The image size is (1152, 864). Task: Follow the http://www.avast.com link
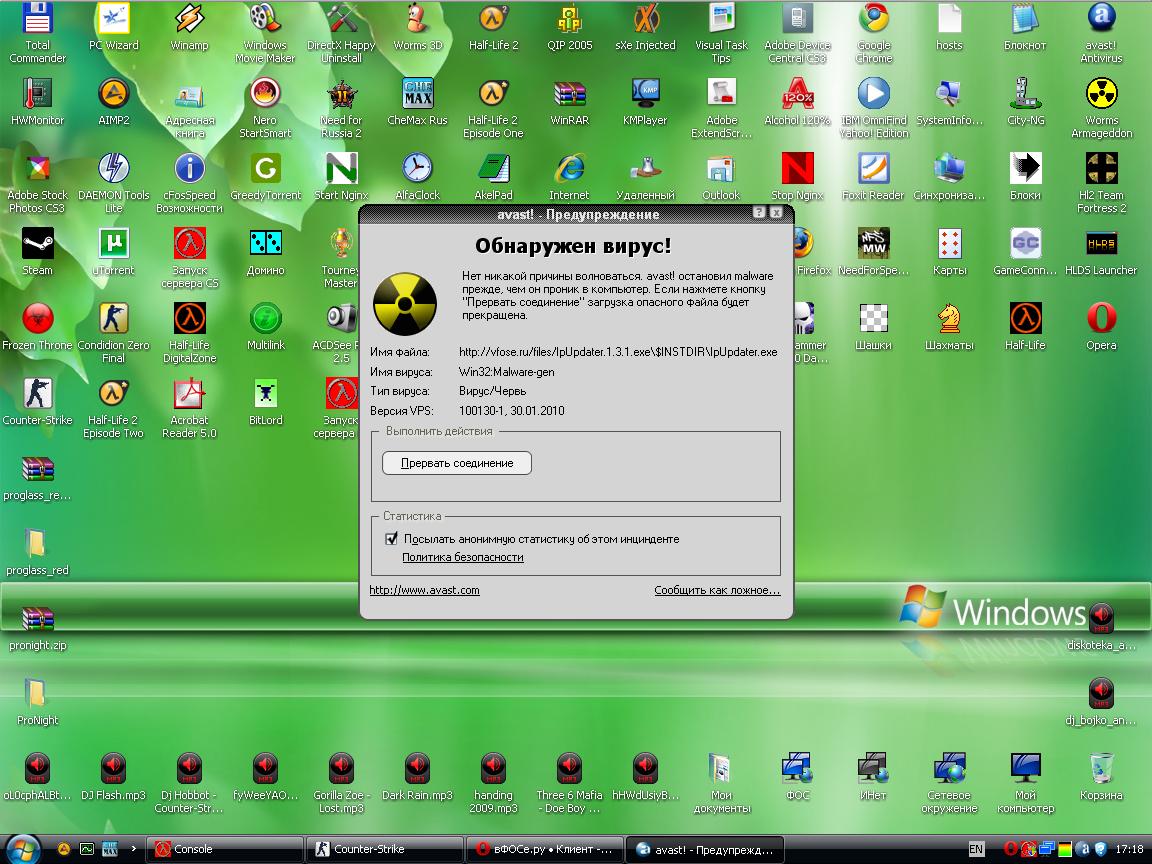tap(424, 590)
